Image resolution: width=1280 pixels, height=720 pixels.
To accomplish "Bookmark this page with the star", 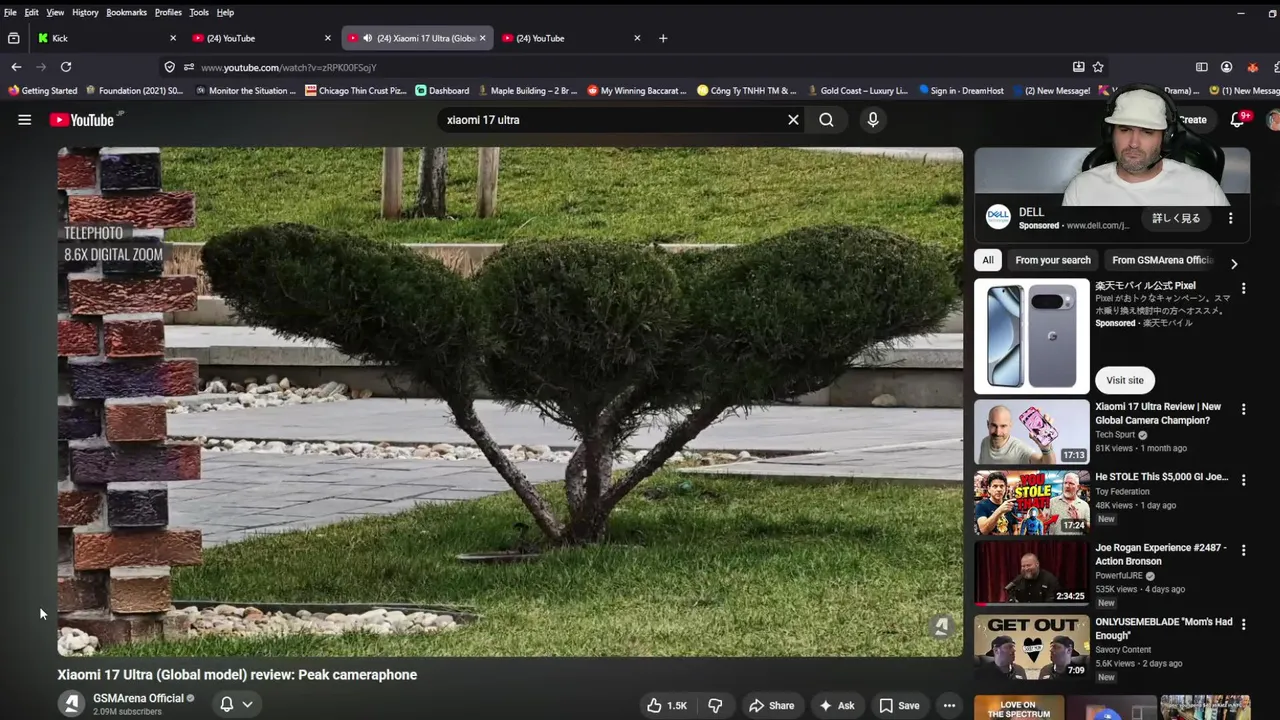I will pos(1098,67).
